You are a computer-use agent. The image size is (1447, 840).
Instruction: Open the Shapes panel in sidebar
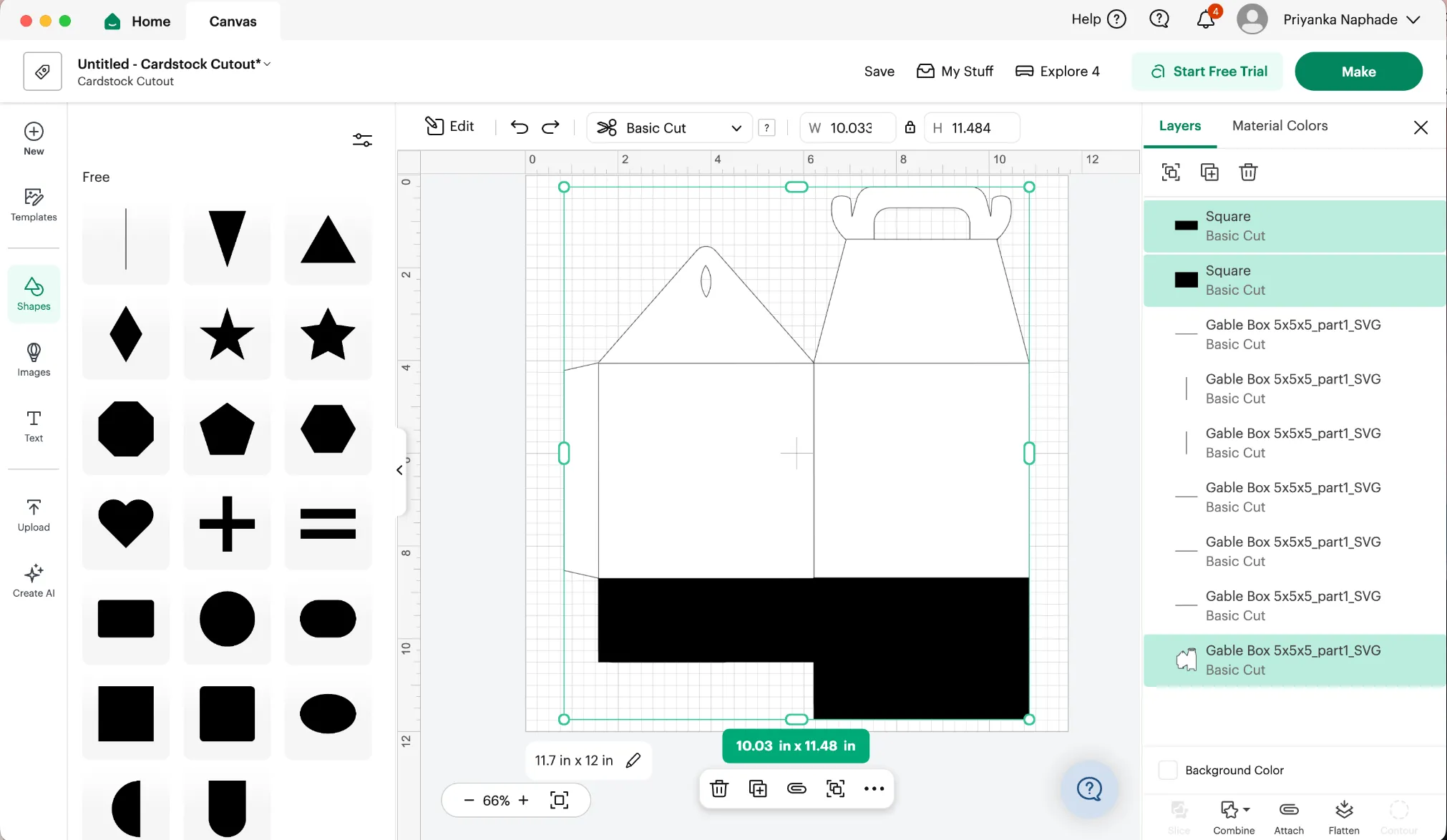pyautogui.click(x=34, y=294)
